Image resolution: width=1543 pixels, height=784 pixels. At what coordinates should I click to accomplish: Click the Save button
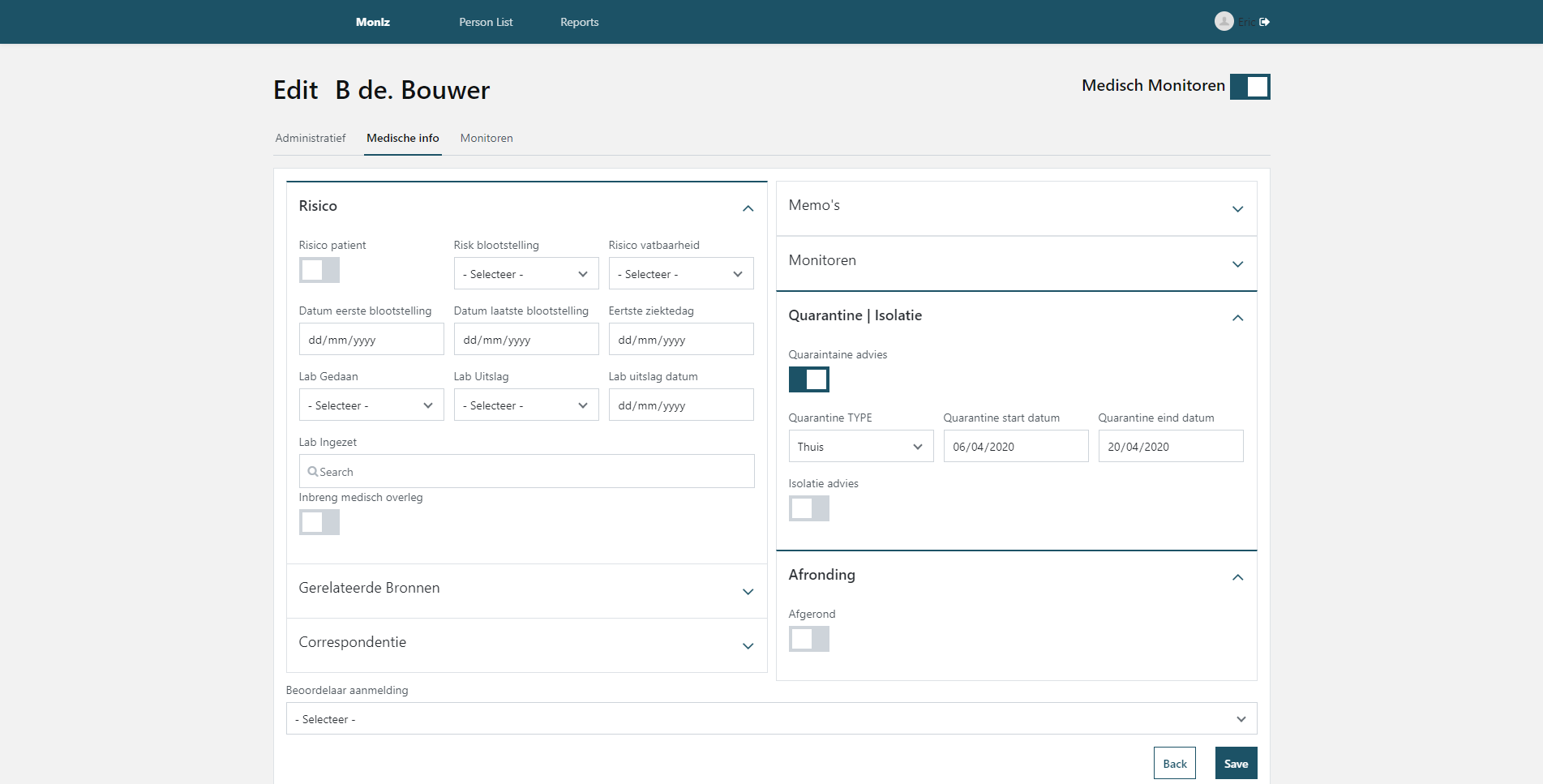1237,764
